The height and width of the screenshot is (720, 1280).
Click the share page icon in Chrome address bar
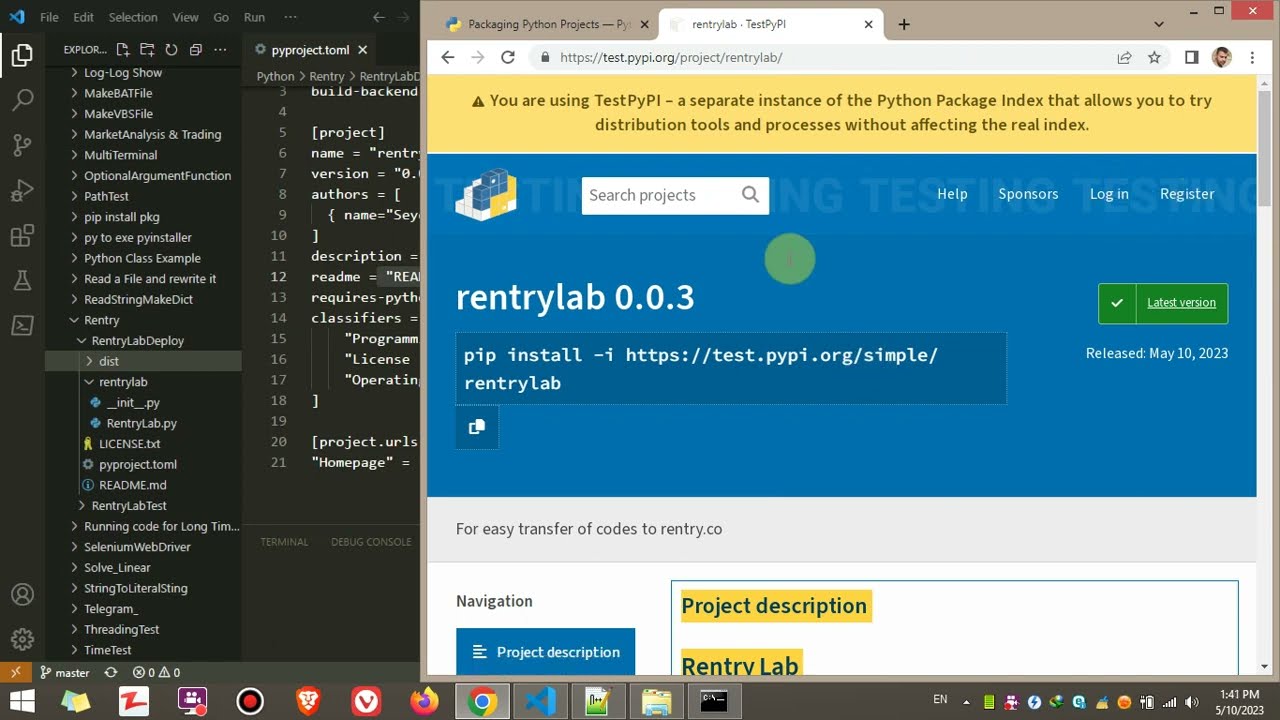[1125, 57]
